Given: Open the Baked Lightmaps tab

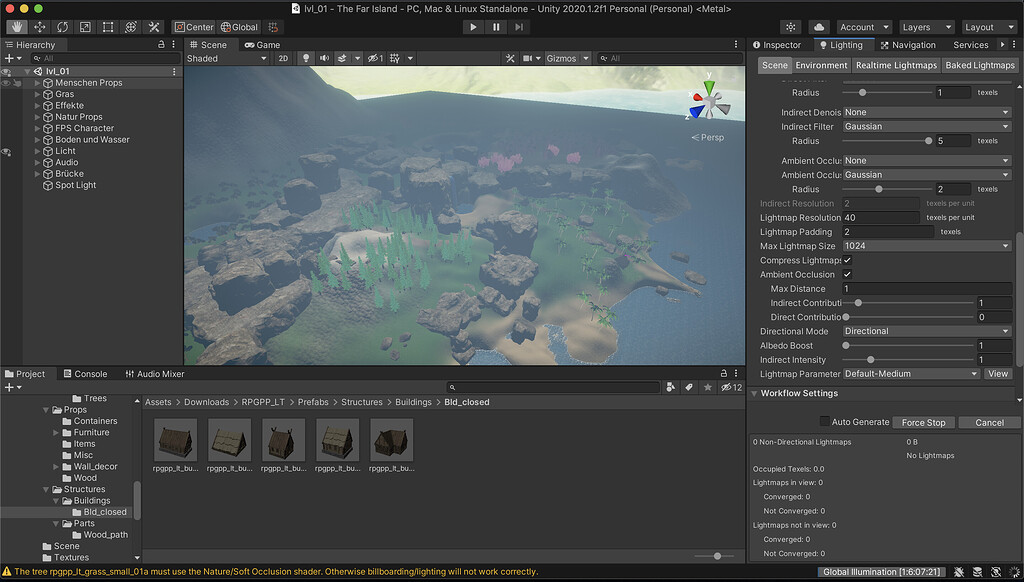Looking at the screenshot, I should click(x=978, y=64).
